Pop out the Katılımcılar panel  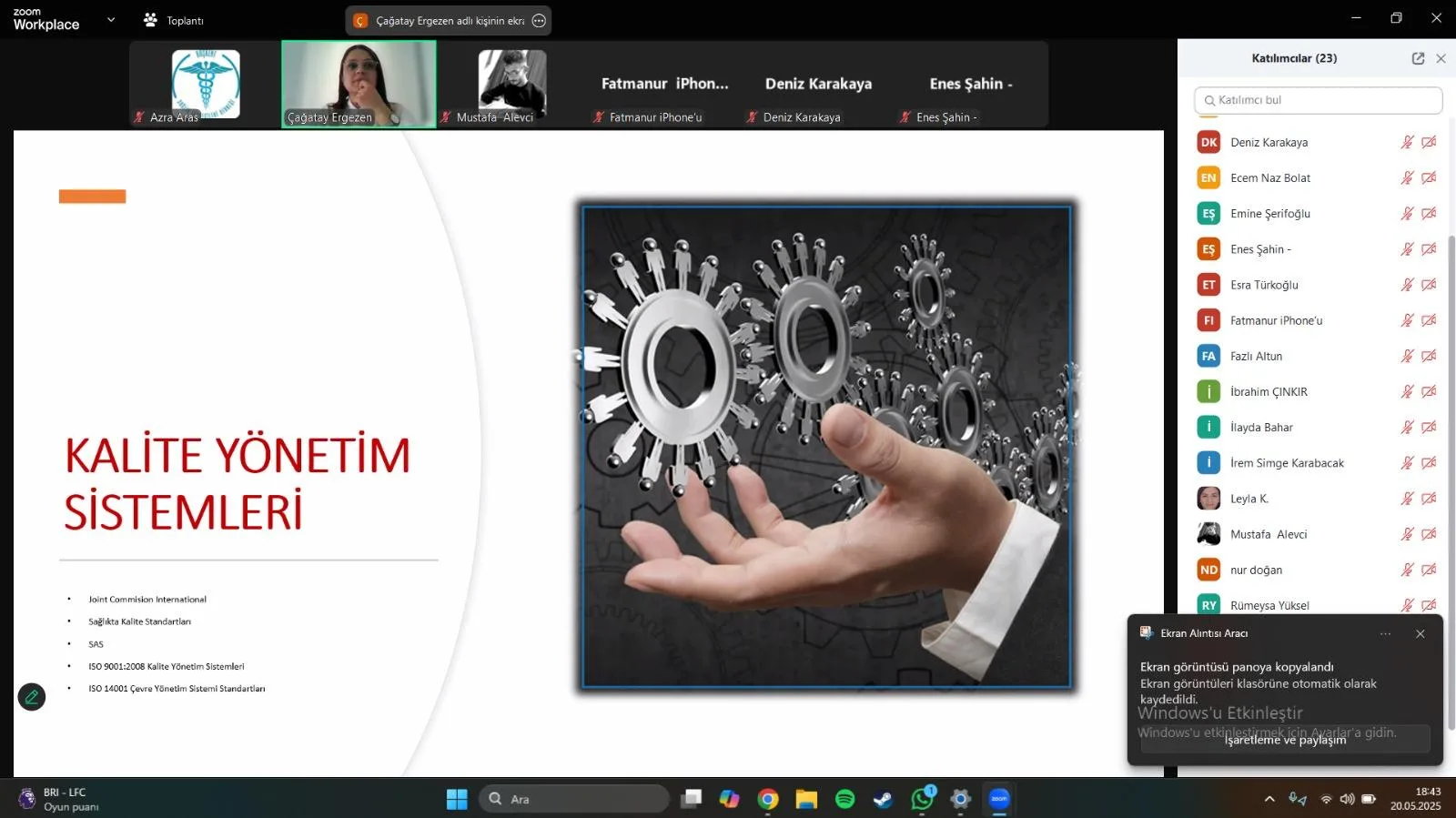[x=1418, y=58]
